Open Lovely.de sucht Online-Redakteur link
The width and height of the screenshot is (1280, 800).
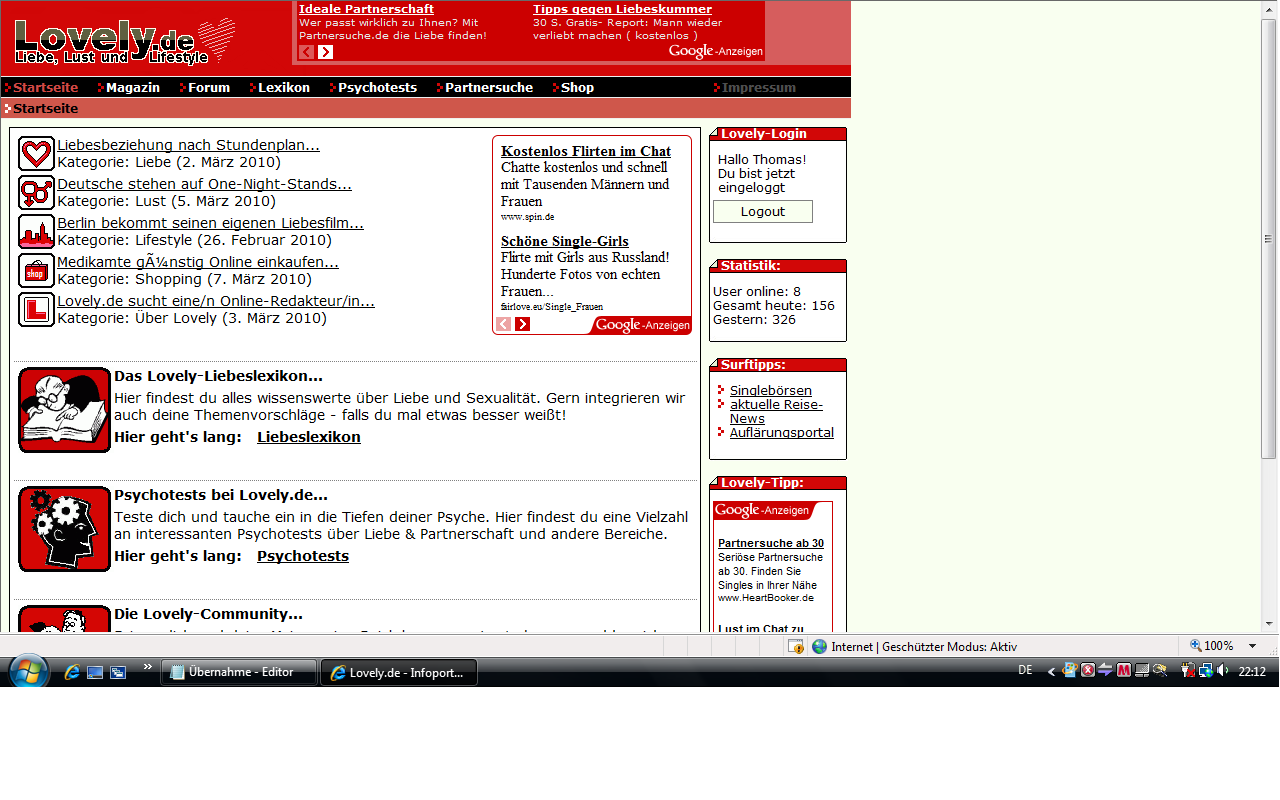coord(216,301)
